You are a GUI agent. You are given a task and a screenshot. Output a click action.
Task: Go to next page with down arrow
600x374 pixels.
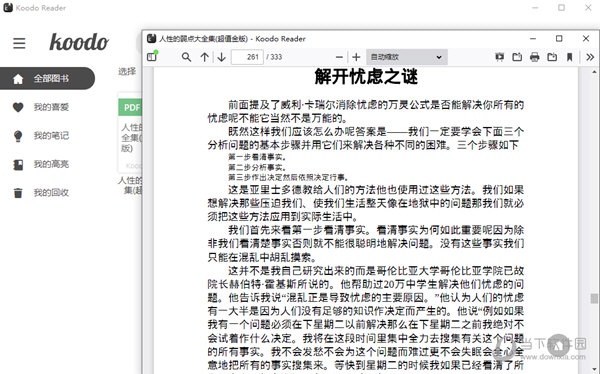click(222, 57)
